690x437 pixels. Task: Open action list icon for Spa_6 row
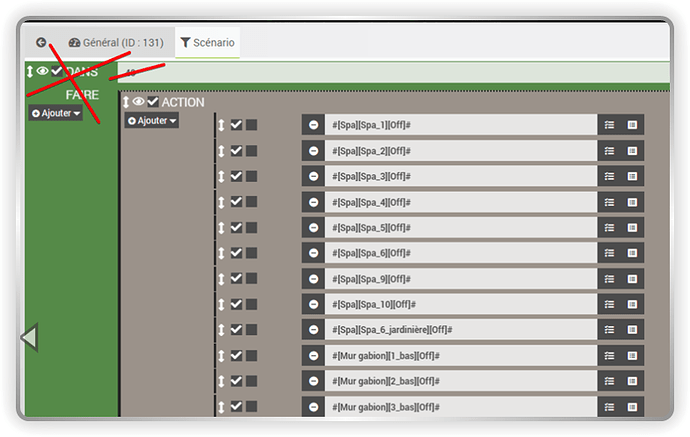[x=609, y=253]
